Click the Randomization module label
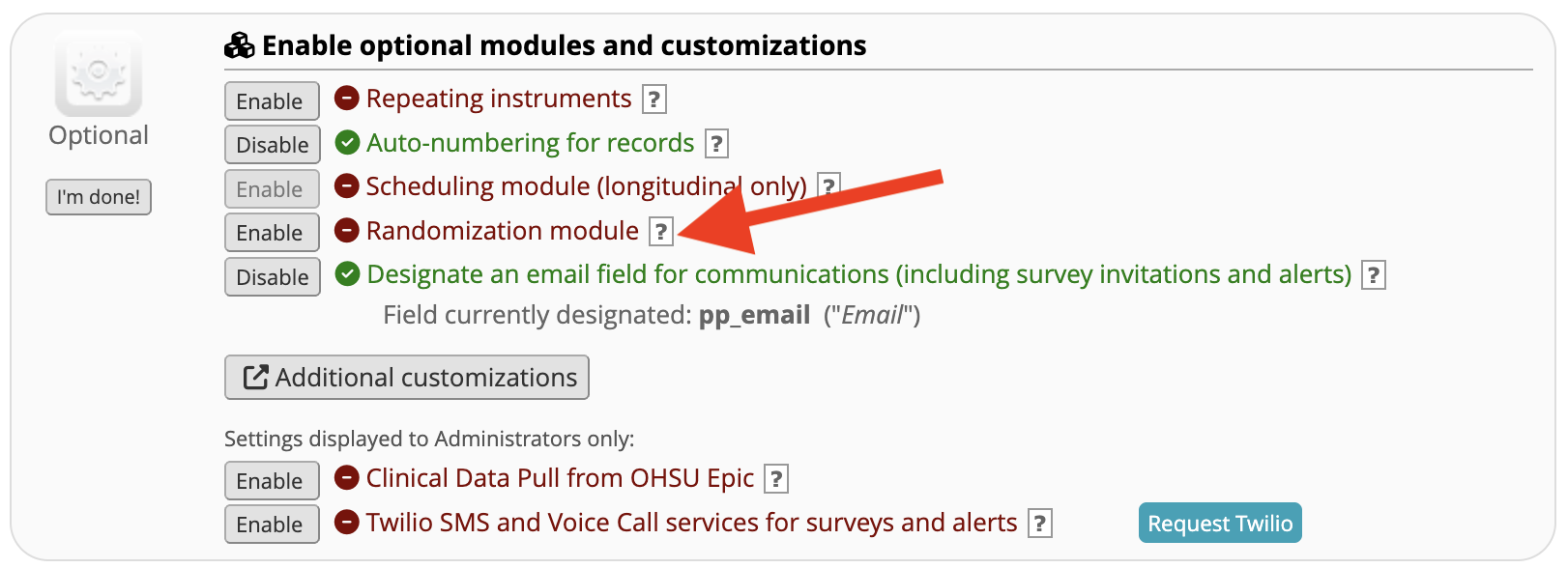 tap(503, 231)
